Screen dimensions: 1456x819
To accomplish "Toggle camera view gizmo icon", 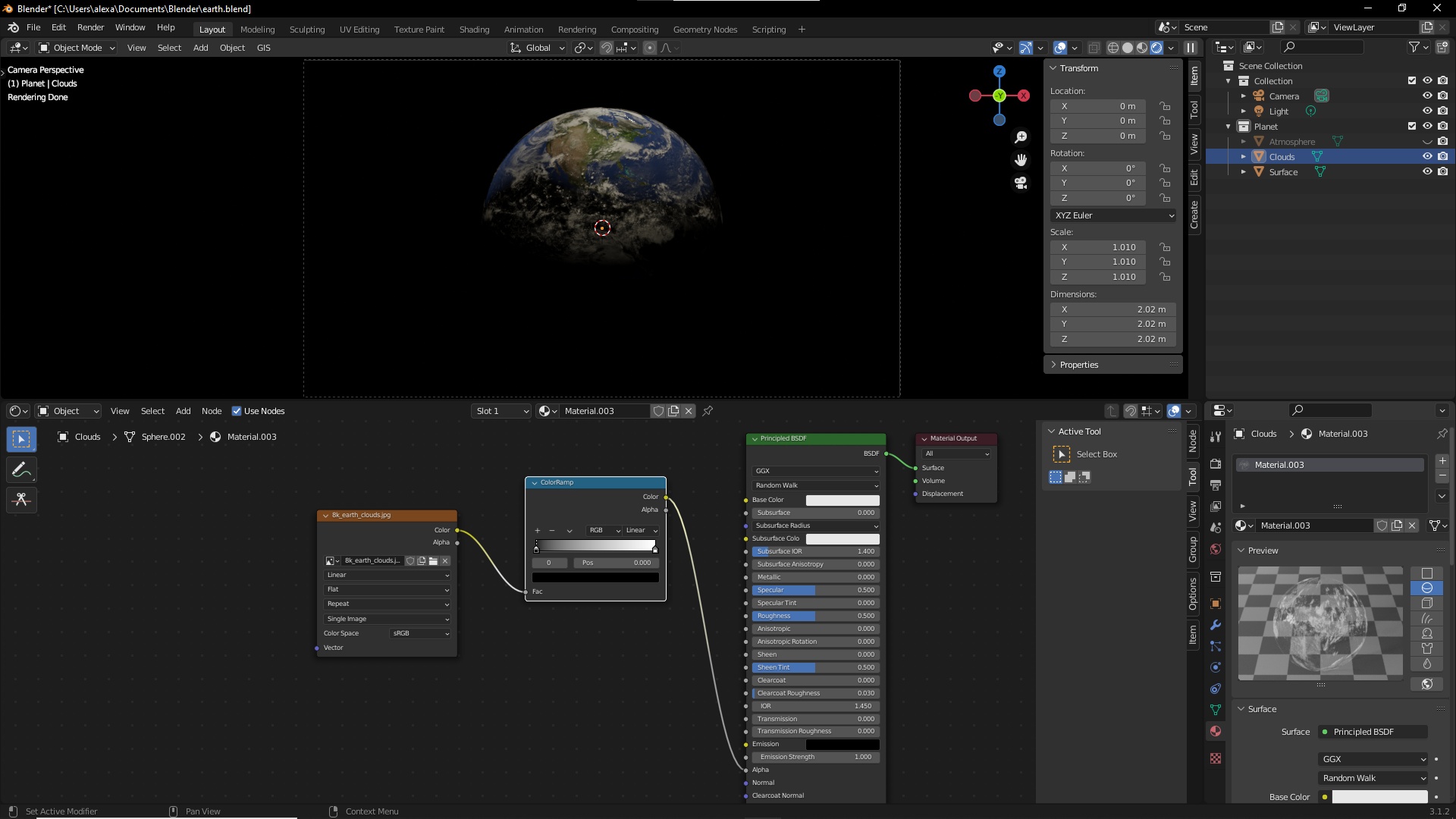I will [x=1021, y=183].
